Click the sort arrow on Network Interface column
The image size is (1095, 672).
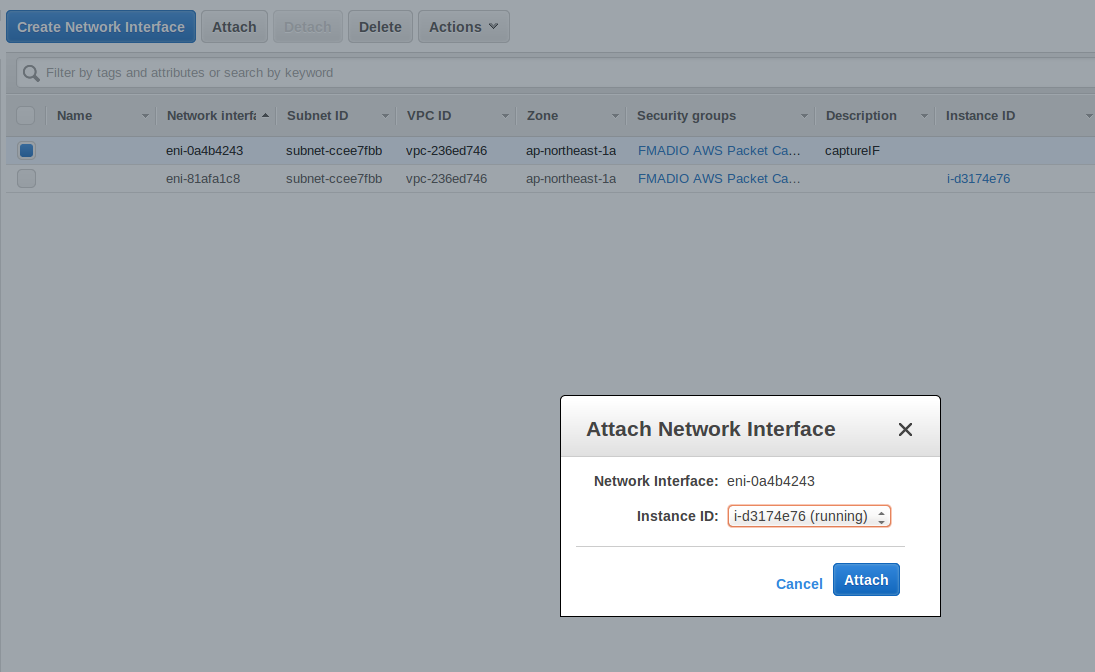click(266, 115)
